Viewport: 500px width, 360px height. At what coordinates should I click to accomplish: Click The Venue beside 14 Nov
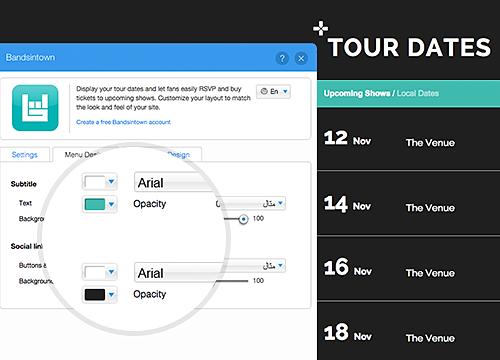[x=430, y=208]
